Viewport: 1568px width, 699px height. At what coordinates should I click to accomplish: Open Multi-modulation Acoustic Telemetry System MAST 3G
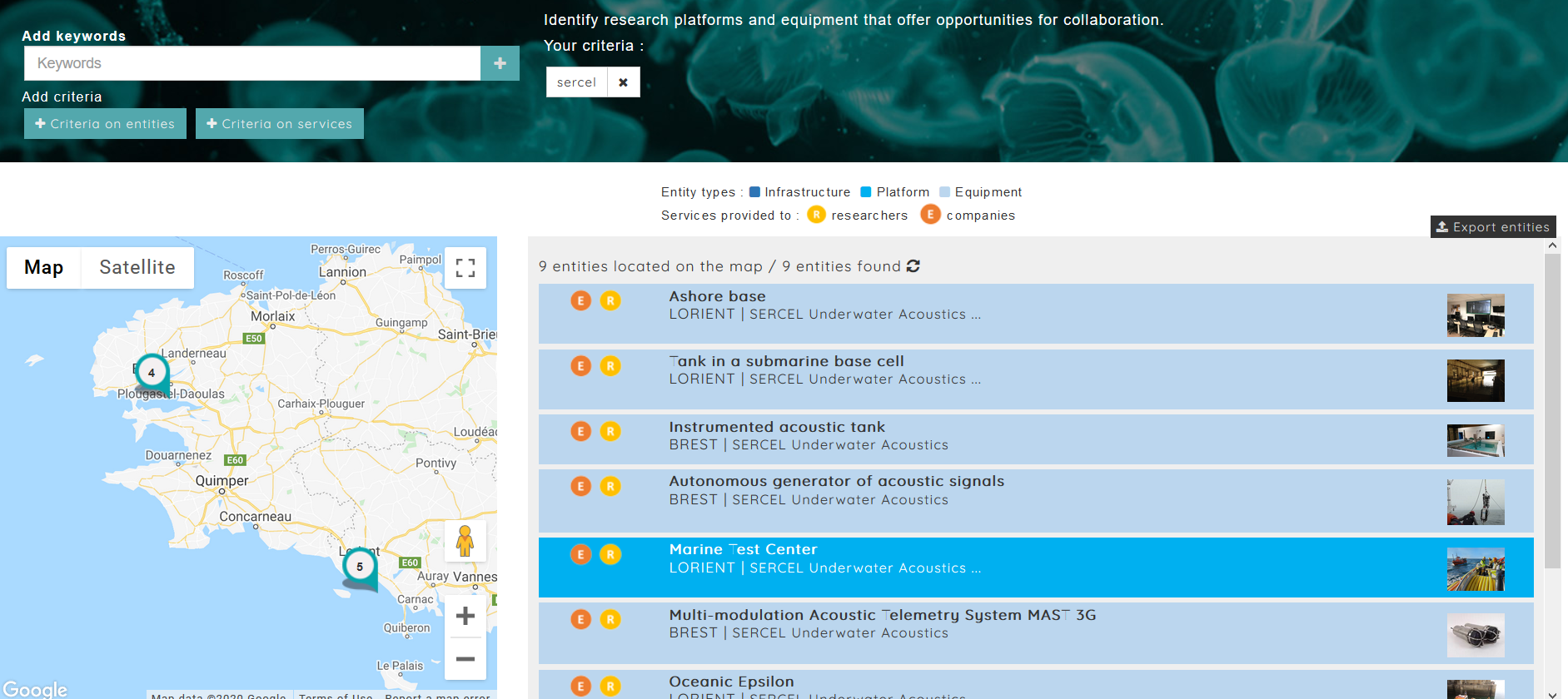[1036, 632]
